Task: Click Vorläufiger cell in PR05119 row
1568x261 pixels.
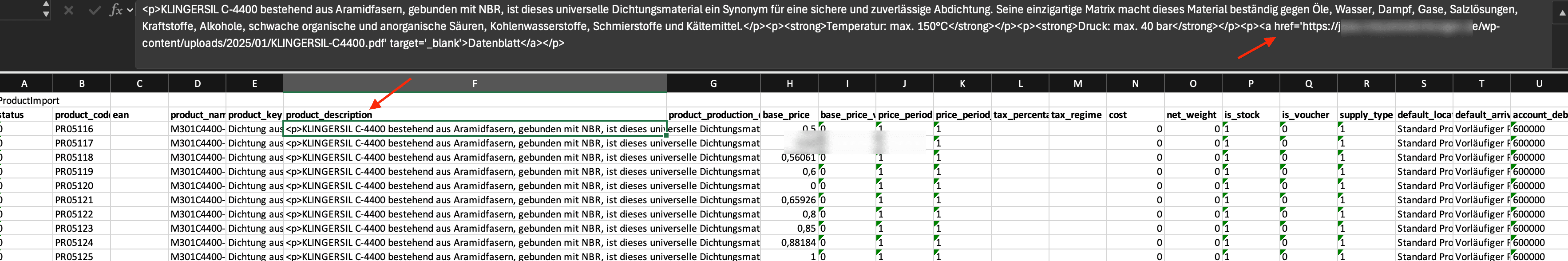Action: [x=1481, y=172]
